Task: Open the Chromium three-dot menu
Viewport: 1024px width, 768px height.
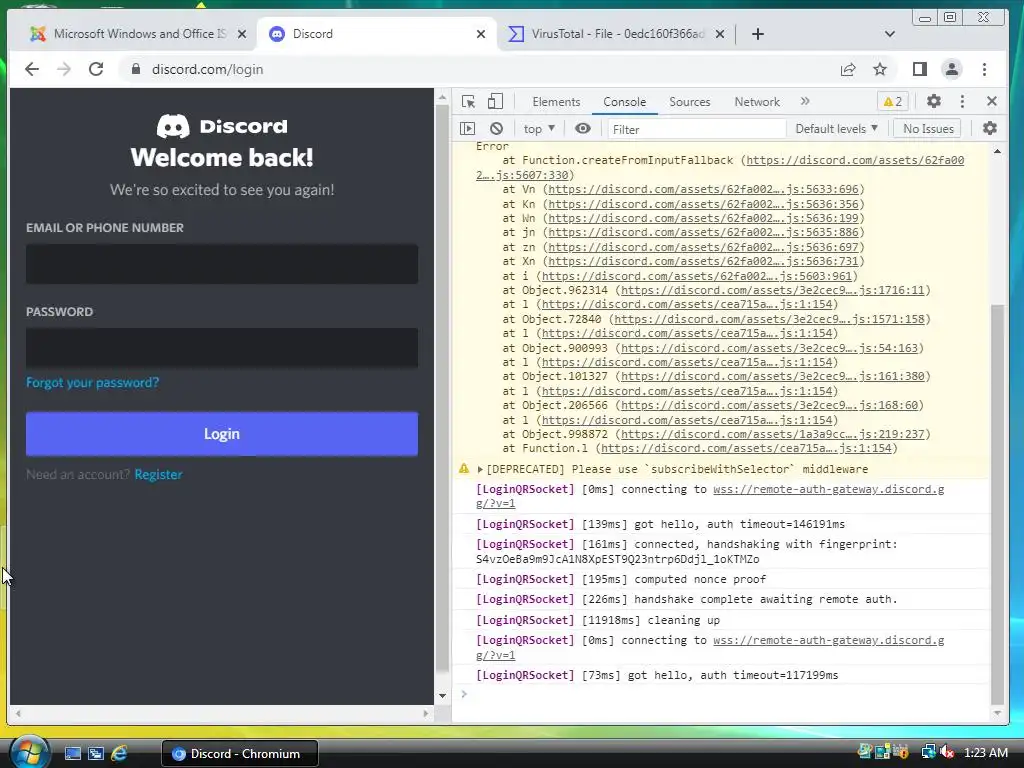Action: point(984,69)
